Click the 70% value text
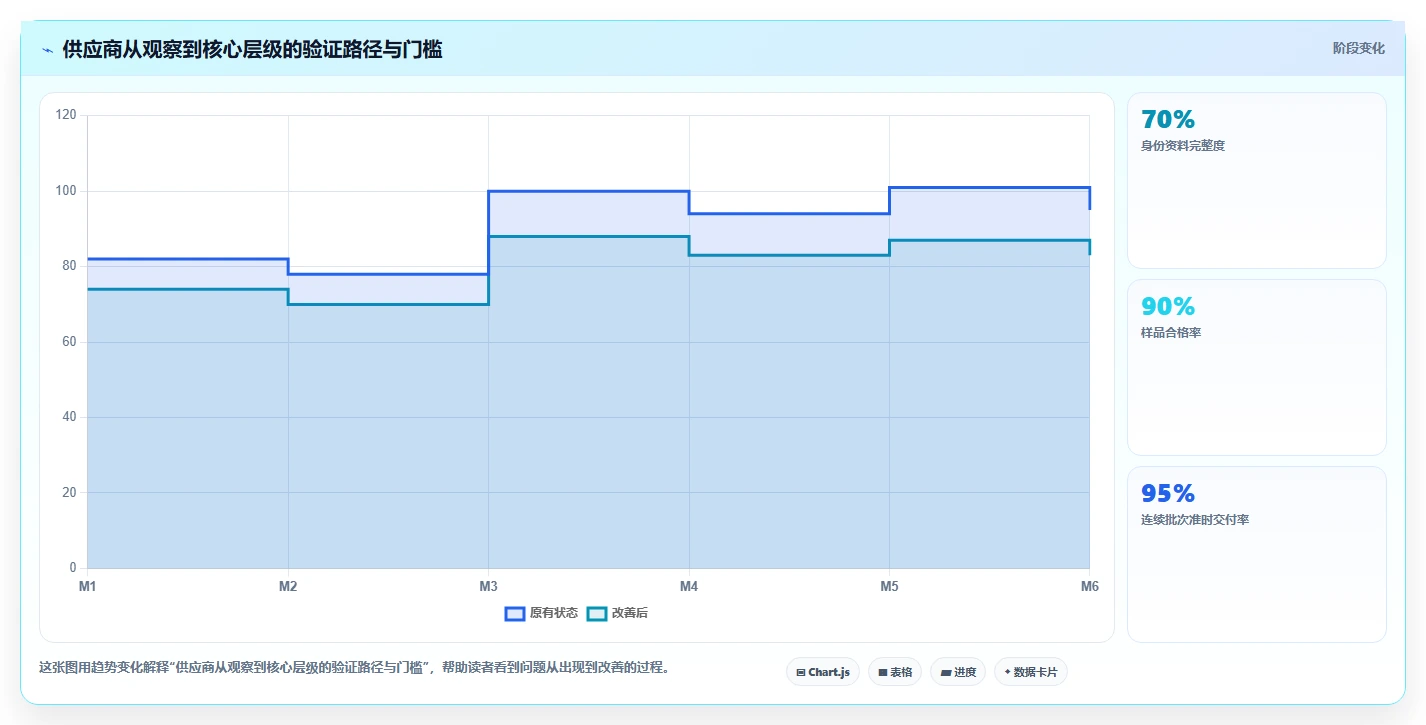The width and height of the screenshot is (1426, 725). pyautogui.click(x=1168, y=119)
